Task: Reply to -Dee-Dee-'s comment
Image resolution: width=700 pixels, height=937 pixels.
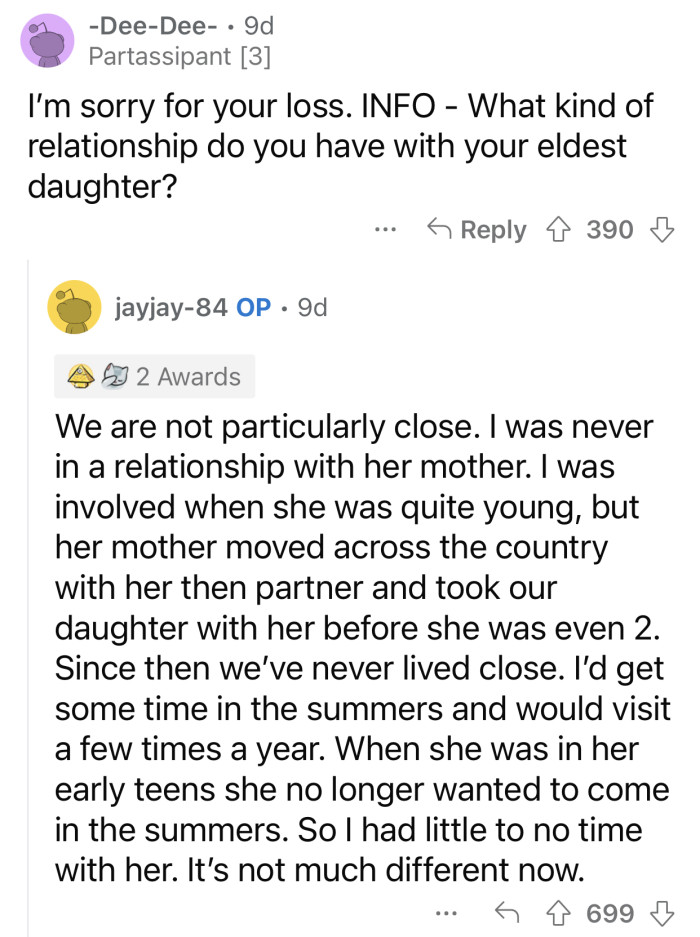Action: click(x=494, y=230)
